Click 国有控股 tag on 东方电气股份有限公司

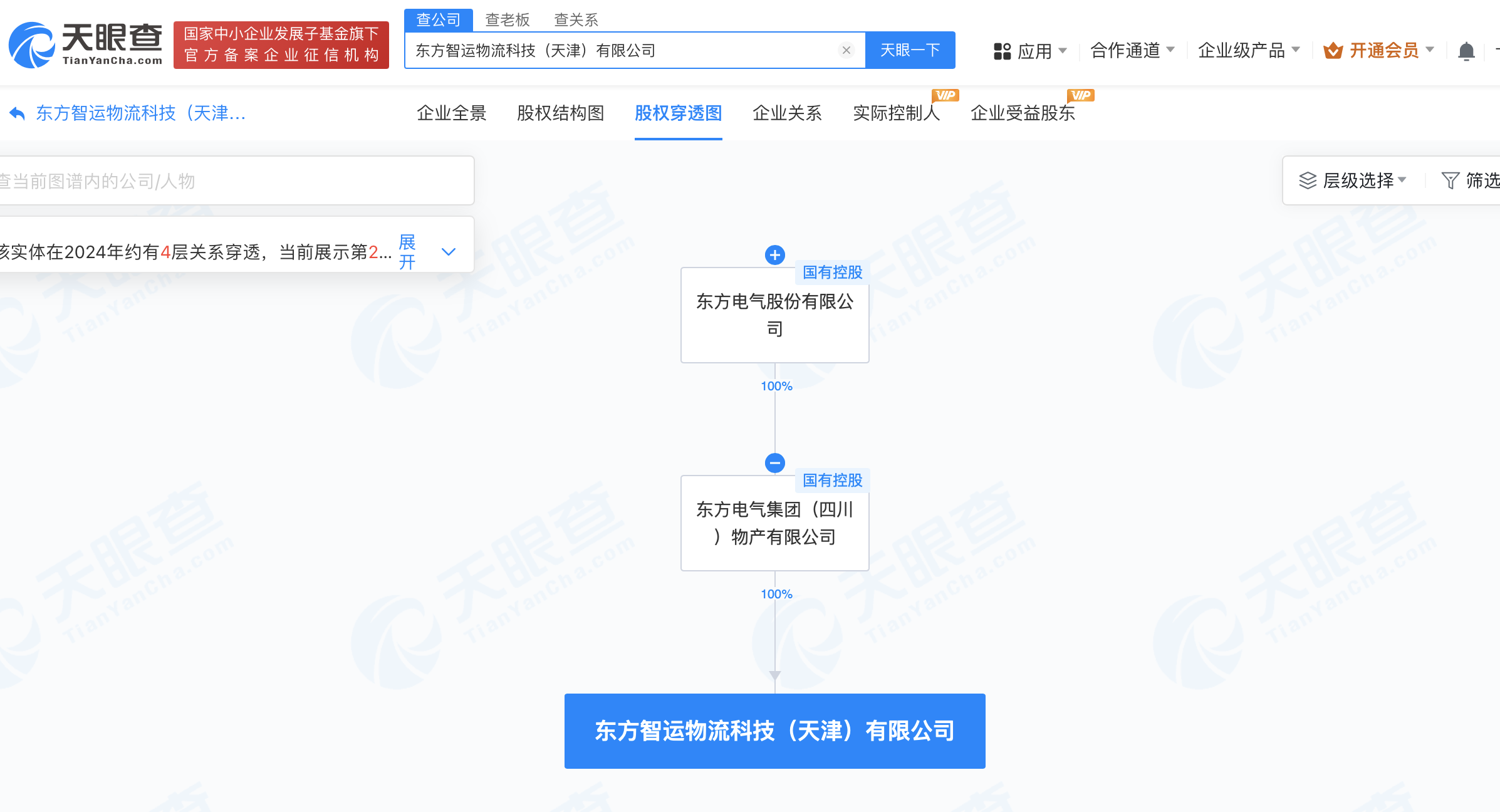pyautogui.click(x=832, y=273)
